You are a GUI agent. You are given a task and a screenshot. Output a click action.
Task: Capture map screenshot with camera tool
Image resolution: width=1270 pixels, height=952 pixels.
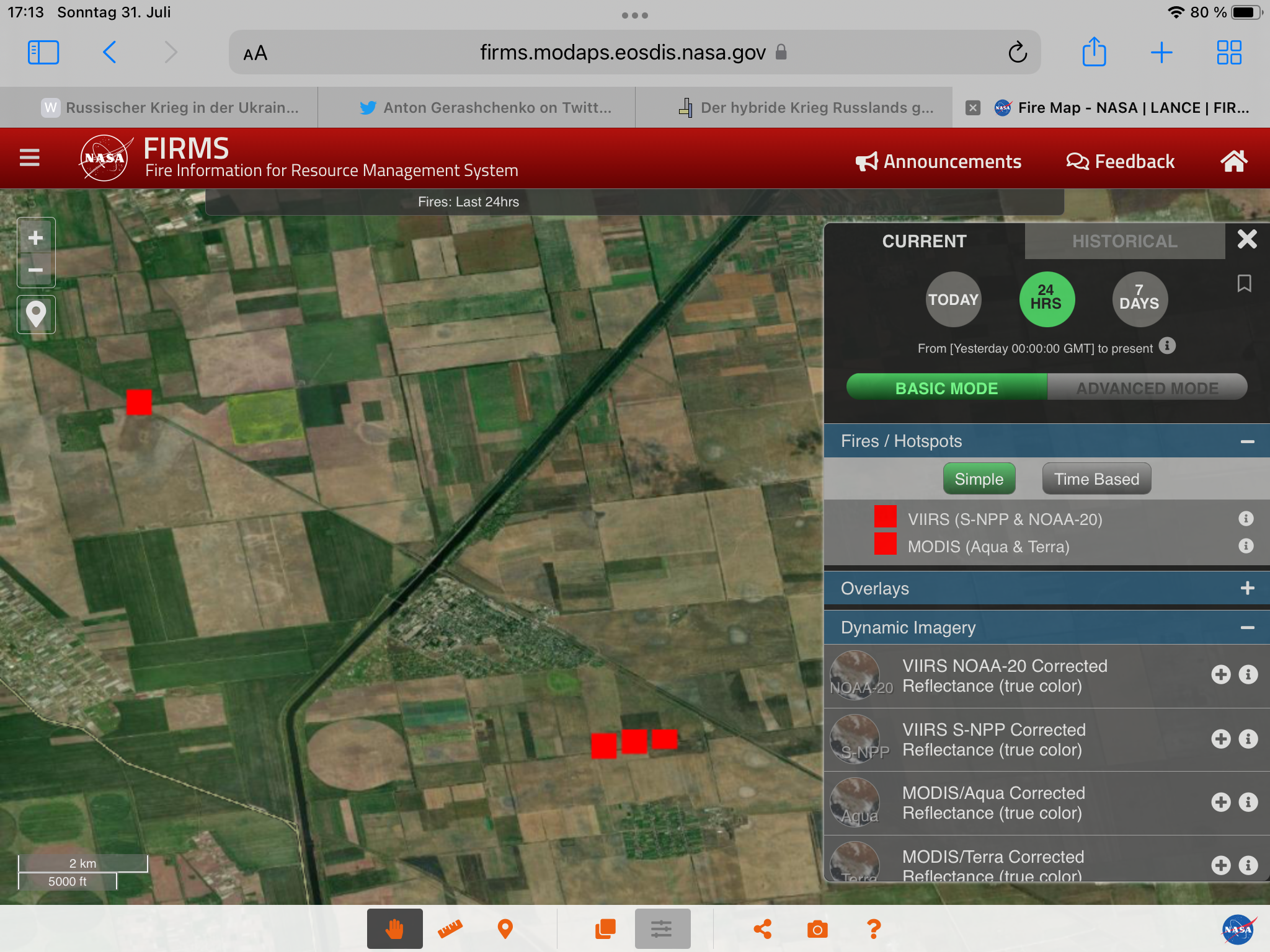point(817,928)
